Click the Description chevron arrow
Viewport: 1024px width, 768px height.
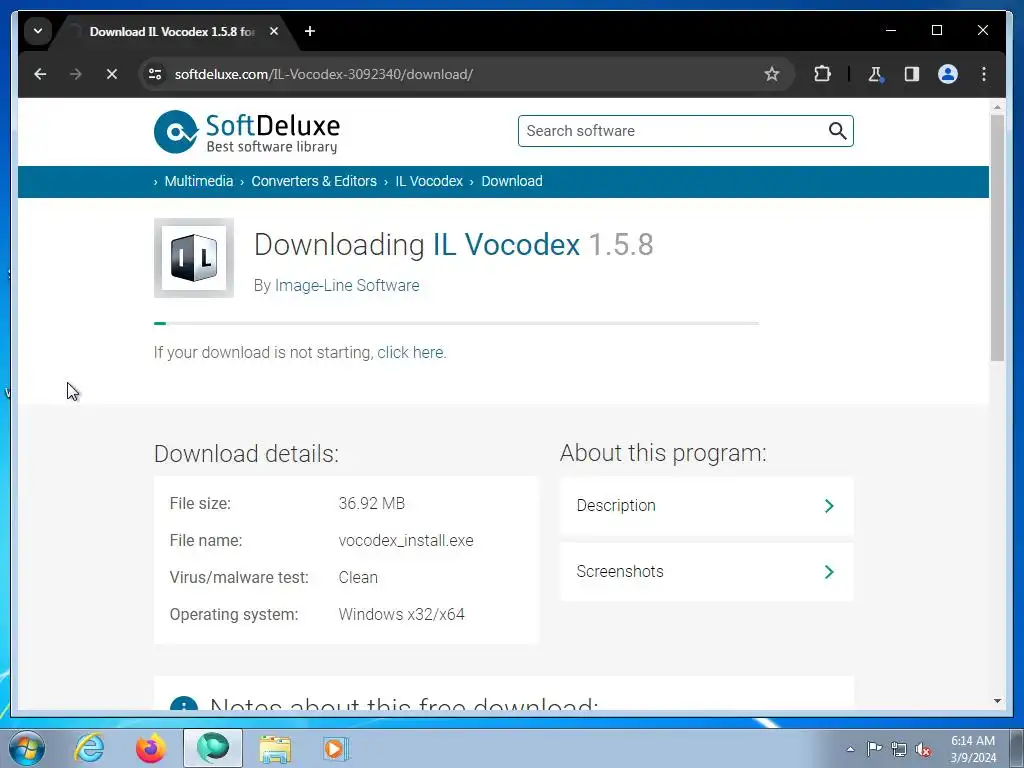point(829,506)
